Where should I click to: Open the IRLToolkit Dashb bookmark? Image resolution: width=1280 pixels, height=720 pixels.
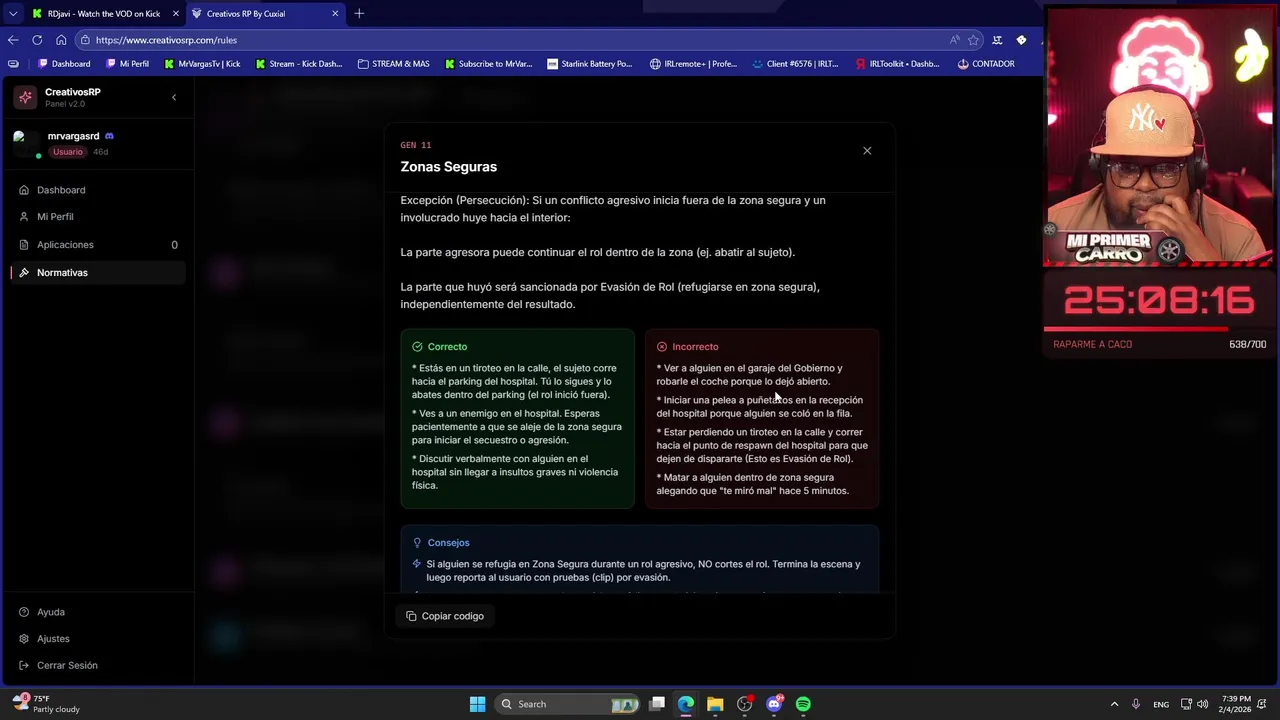click(x=898, y=64)
